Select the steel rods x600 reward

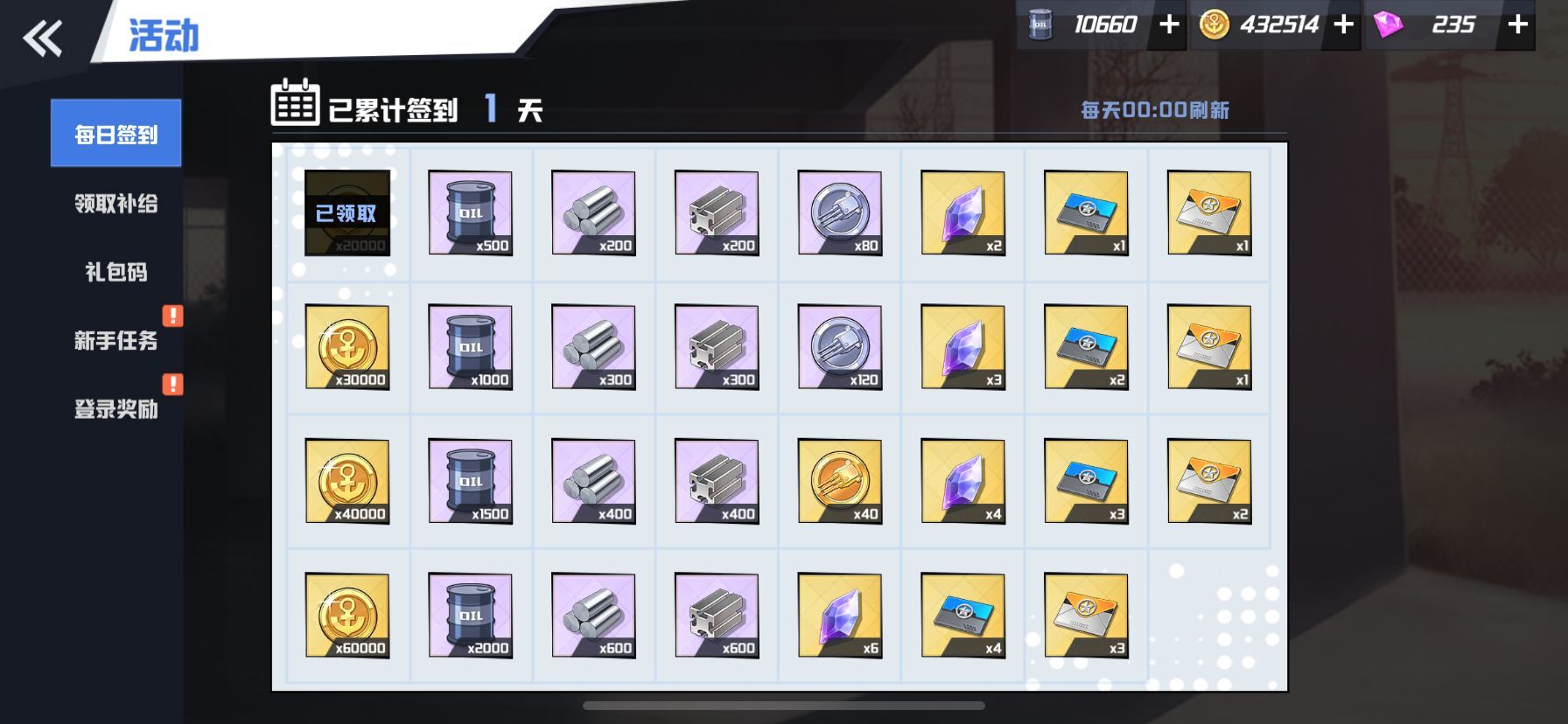(x=593, y=616)
